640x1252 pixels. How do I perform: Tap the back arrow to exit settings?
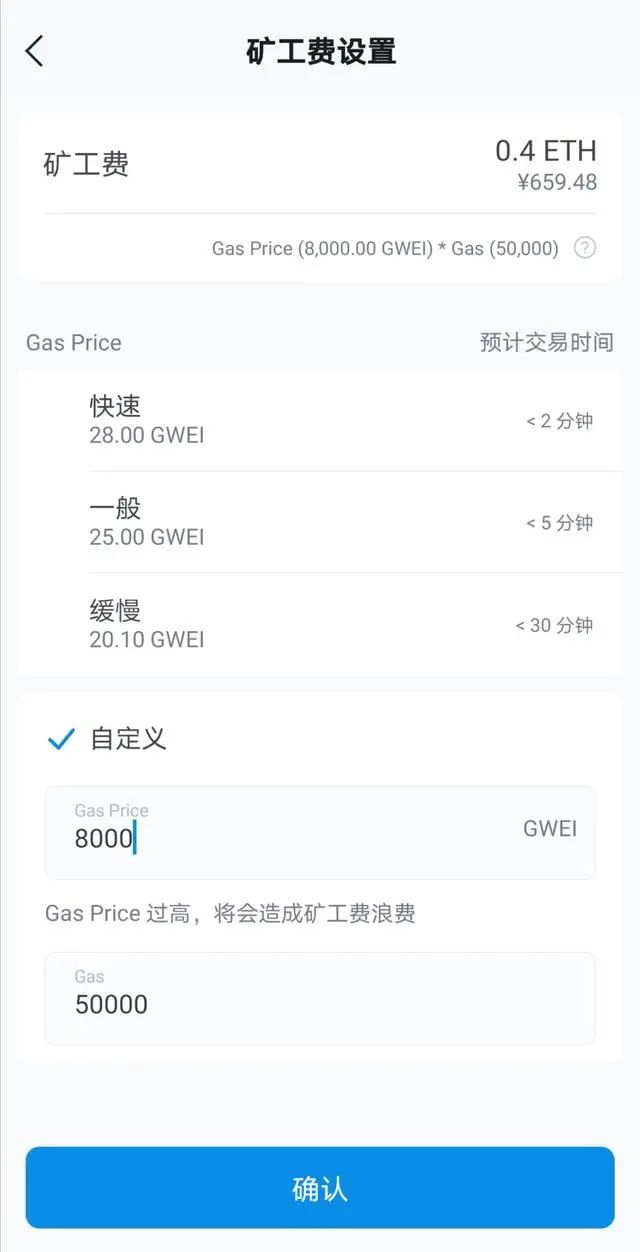pos(35,50)
